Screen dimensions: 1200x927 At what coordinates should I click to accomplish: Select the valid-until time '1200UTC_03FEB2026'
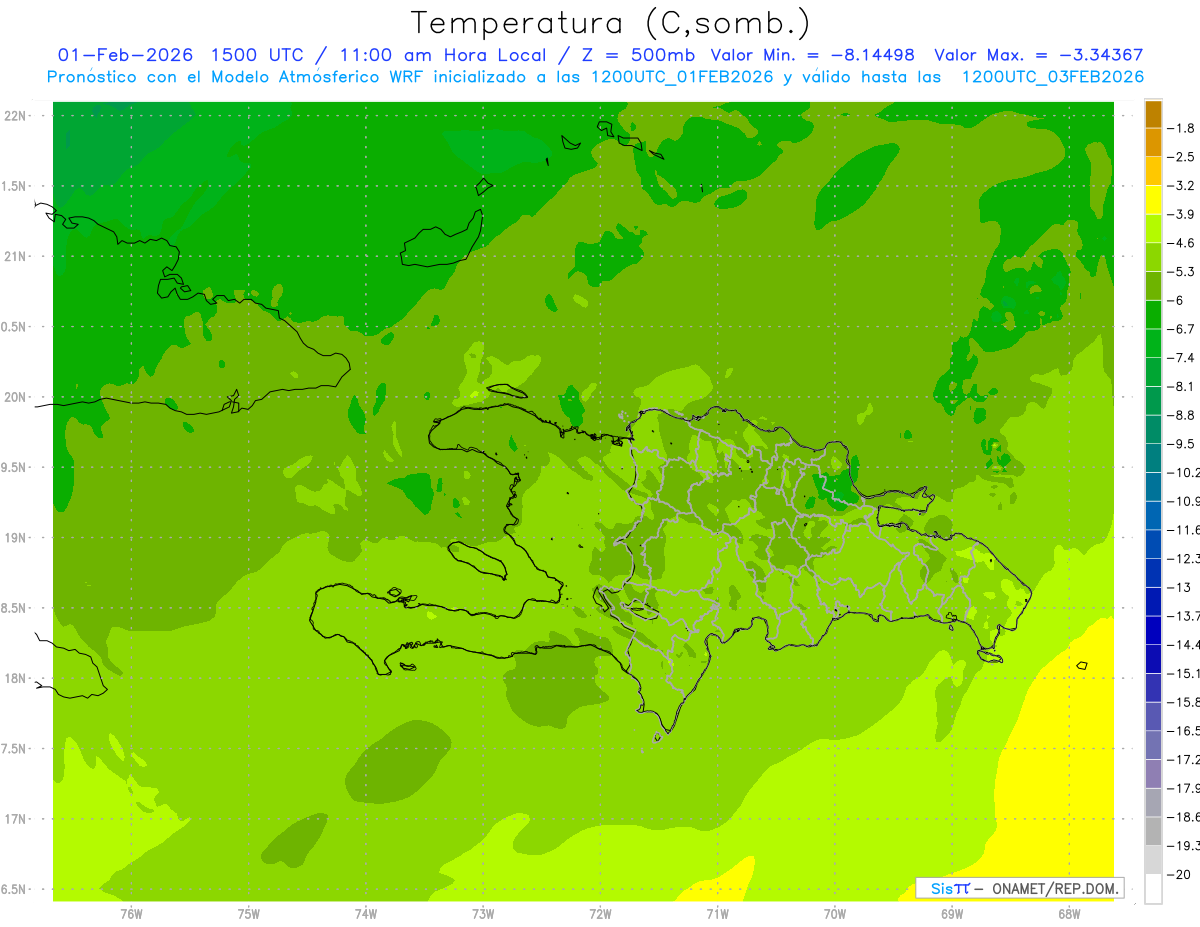pos(1053,77)
